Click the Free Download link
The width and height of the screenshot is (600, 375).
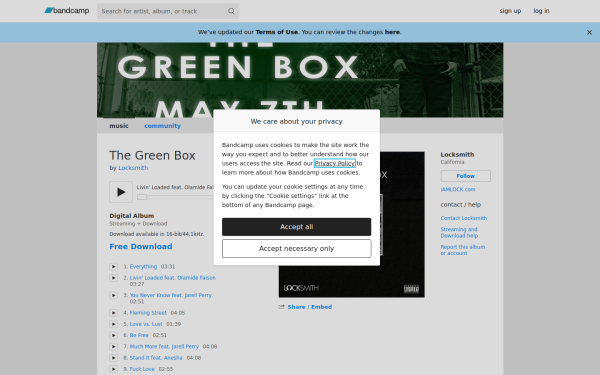(141, 246)
